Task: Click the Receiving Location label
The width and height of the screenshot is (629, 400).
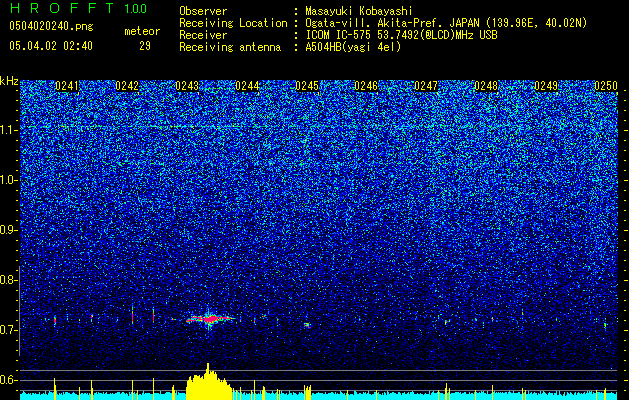Action: (x=233, y=23)
